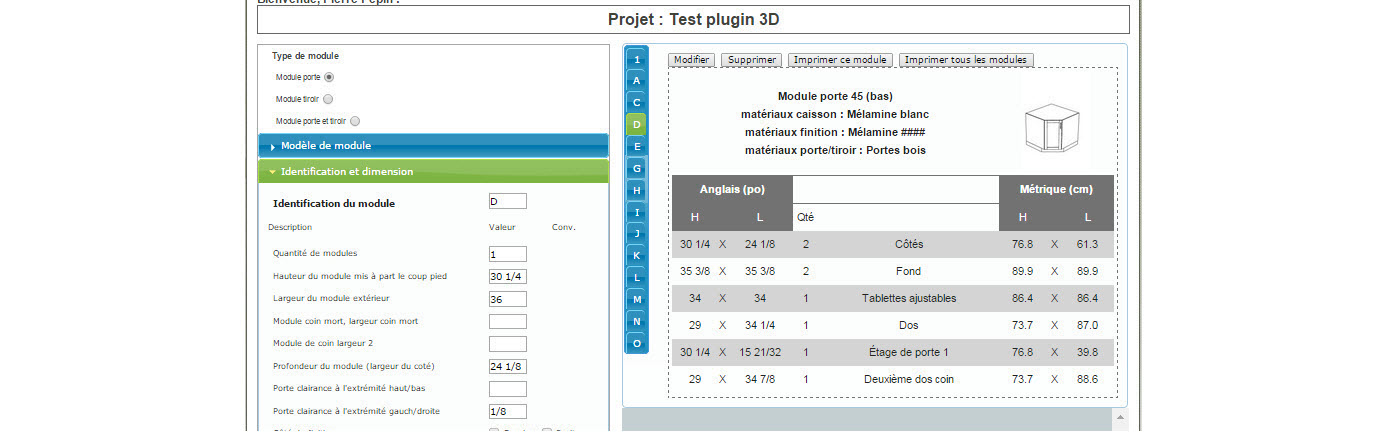Screen dimensions: 1400x432
Task: Open module tab K
Action: click(636, 255)
